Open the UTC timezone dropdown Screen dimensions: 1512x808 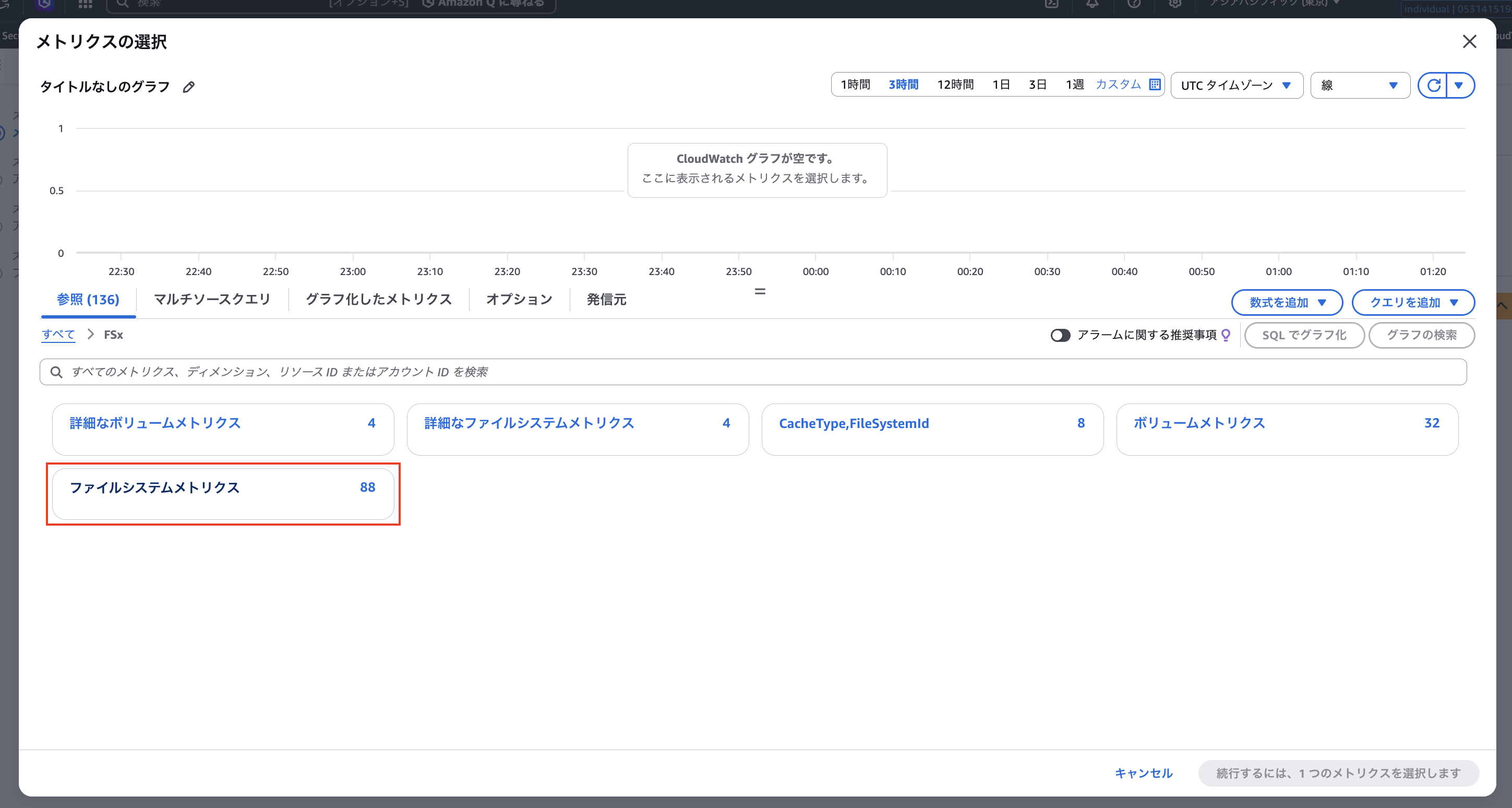1236,86
